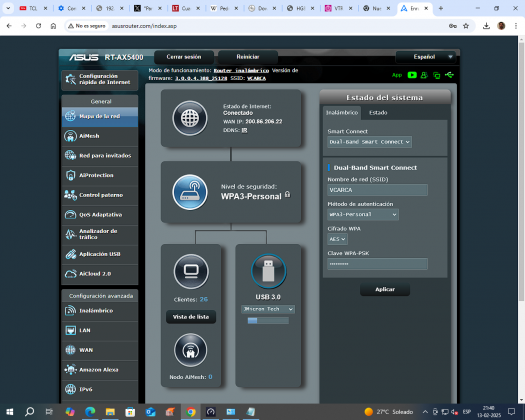
Task: Open Aplicación USB section
Action: pyautogui.click(x=100, y=254)
